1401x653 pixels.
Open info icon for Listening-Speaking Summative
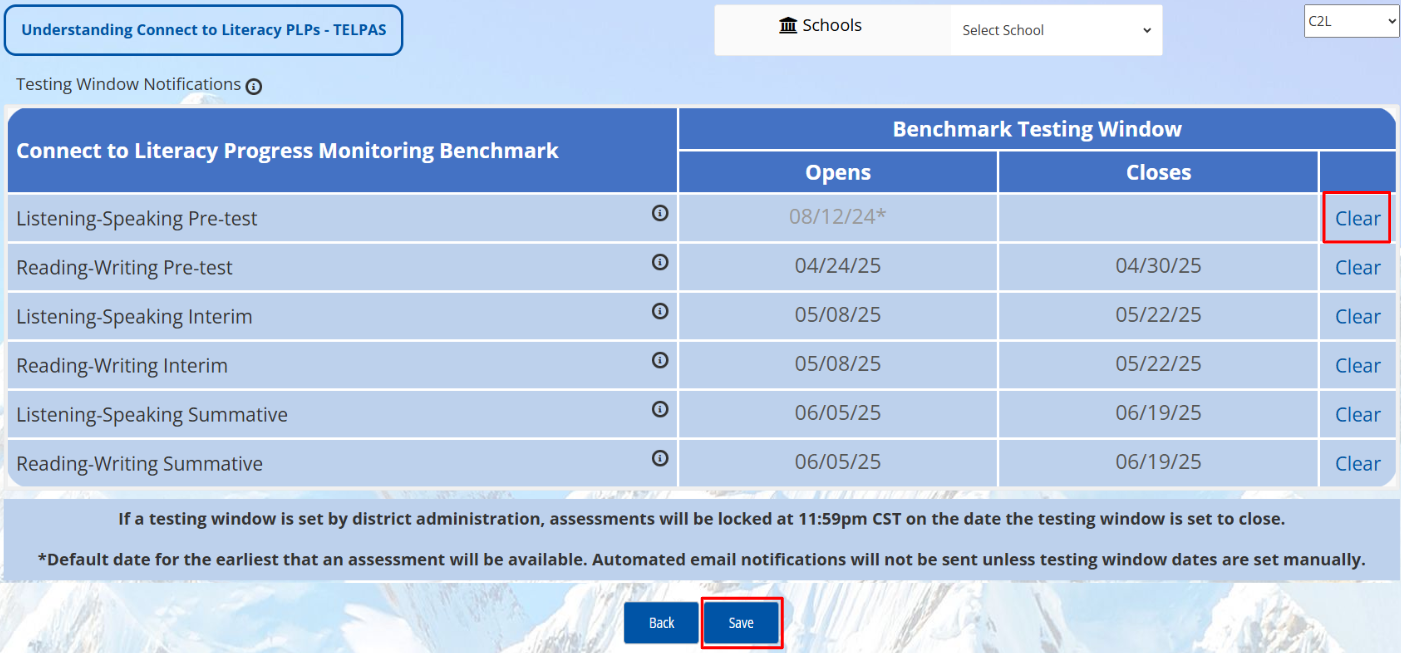tap(660, 409)
